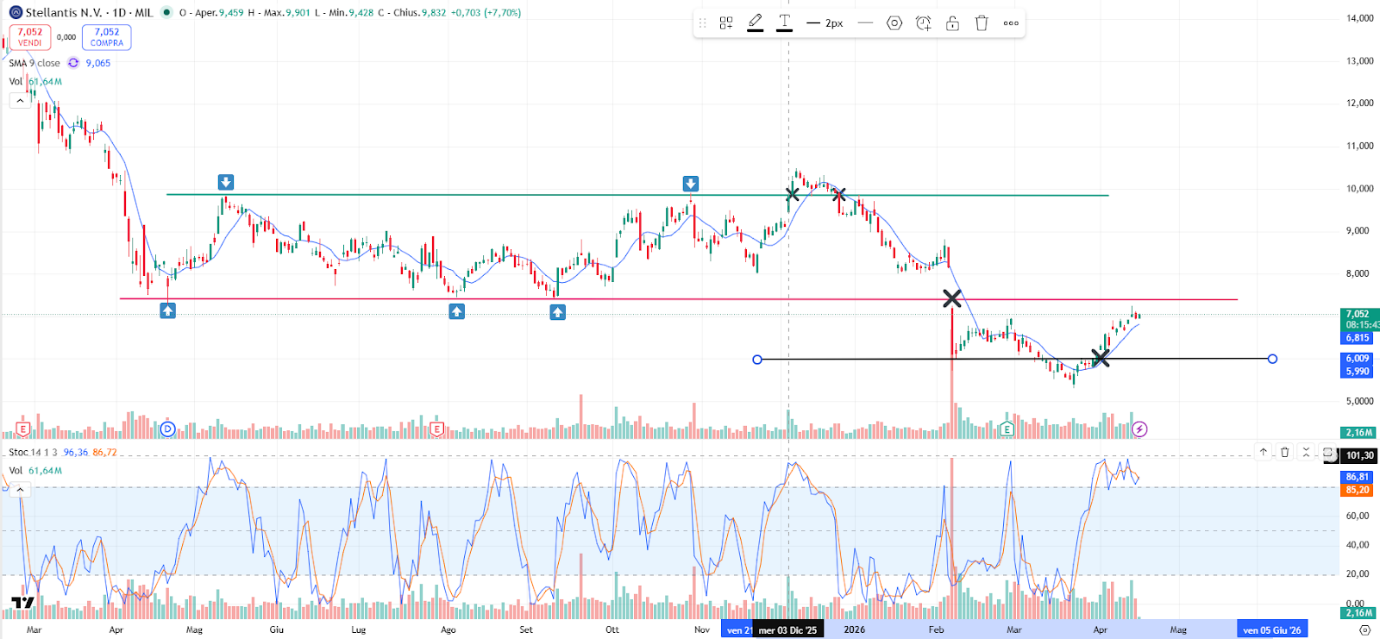Collapse the main chart legend chevron
1380x639 pixels.
pos(19,99)
